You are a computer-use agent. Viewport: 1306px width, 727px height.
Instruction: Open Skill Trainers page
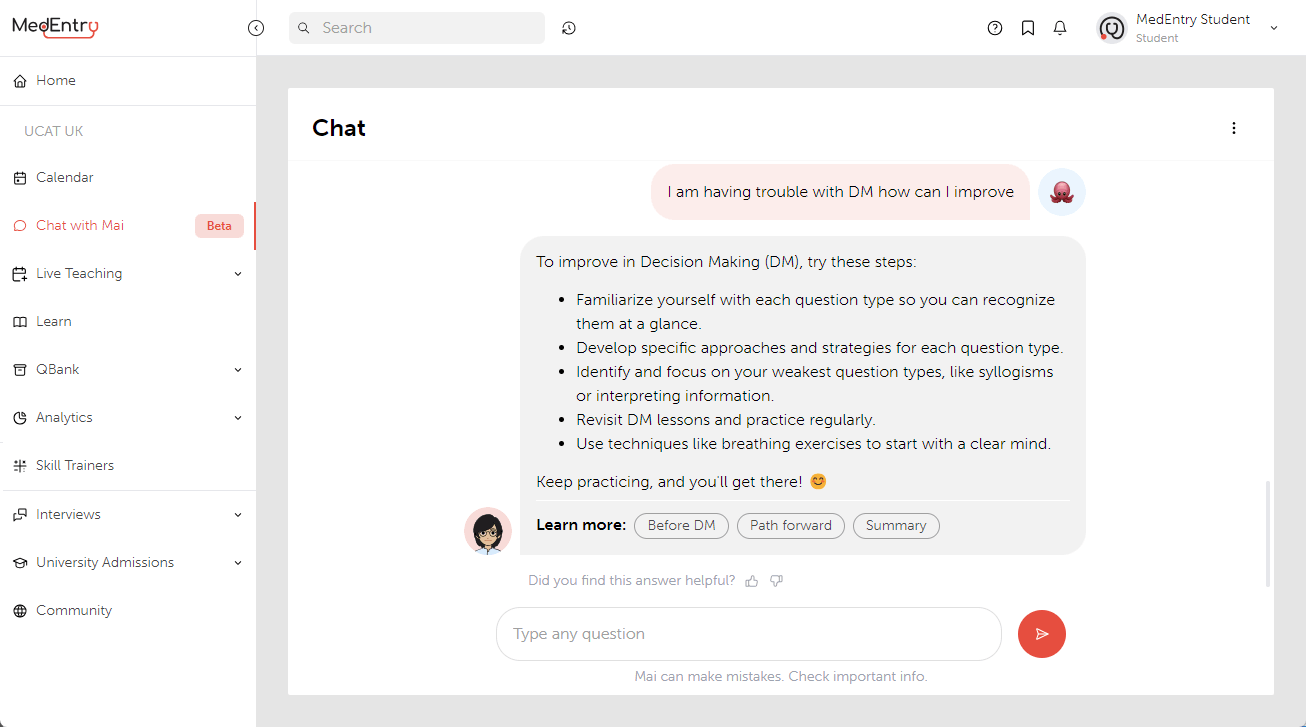pos(75,466)
